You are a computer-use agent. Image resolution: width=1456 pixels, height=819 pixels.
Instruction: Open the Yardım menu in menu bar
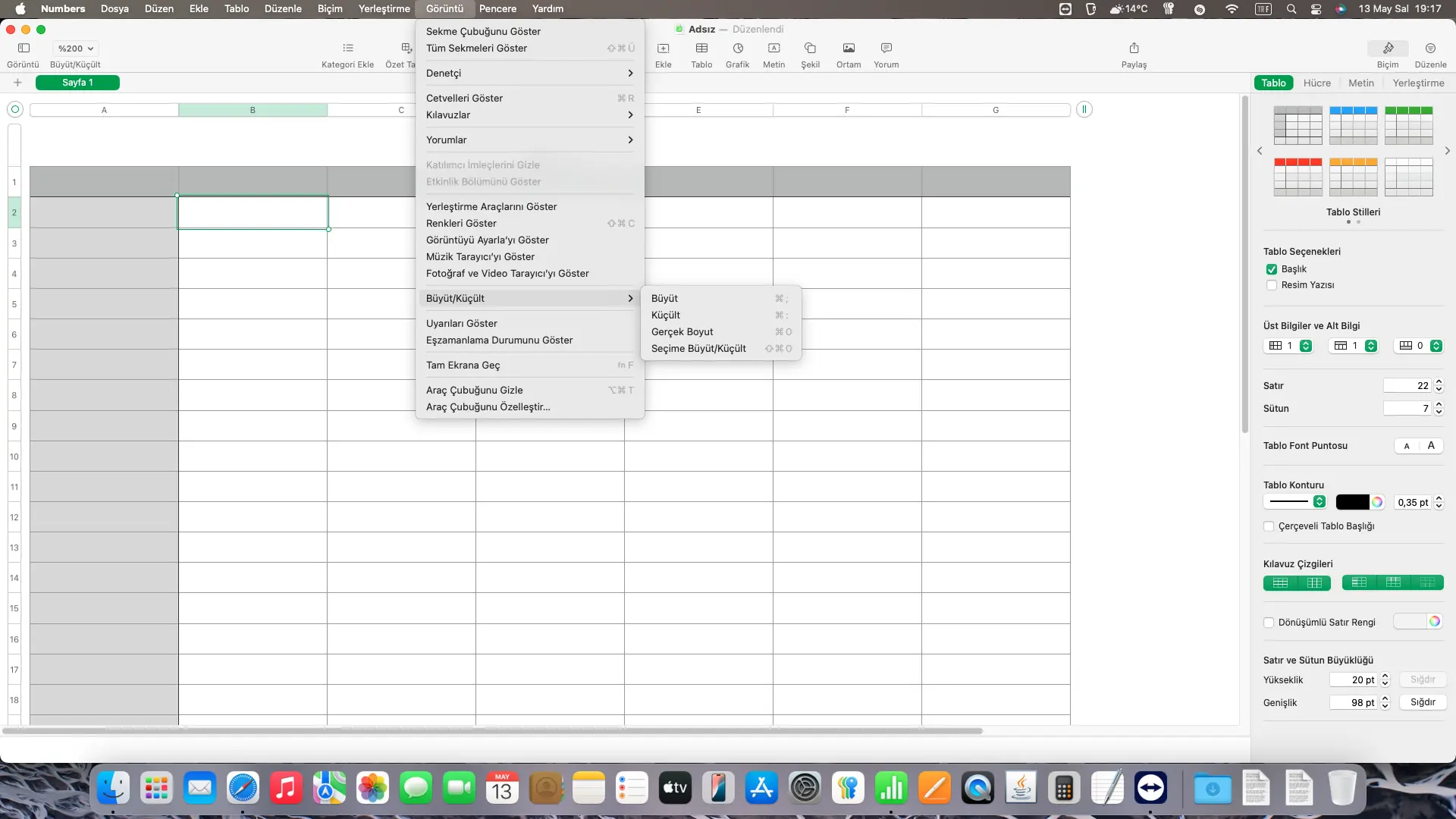548,9
